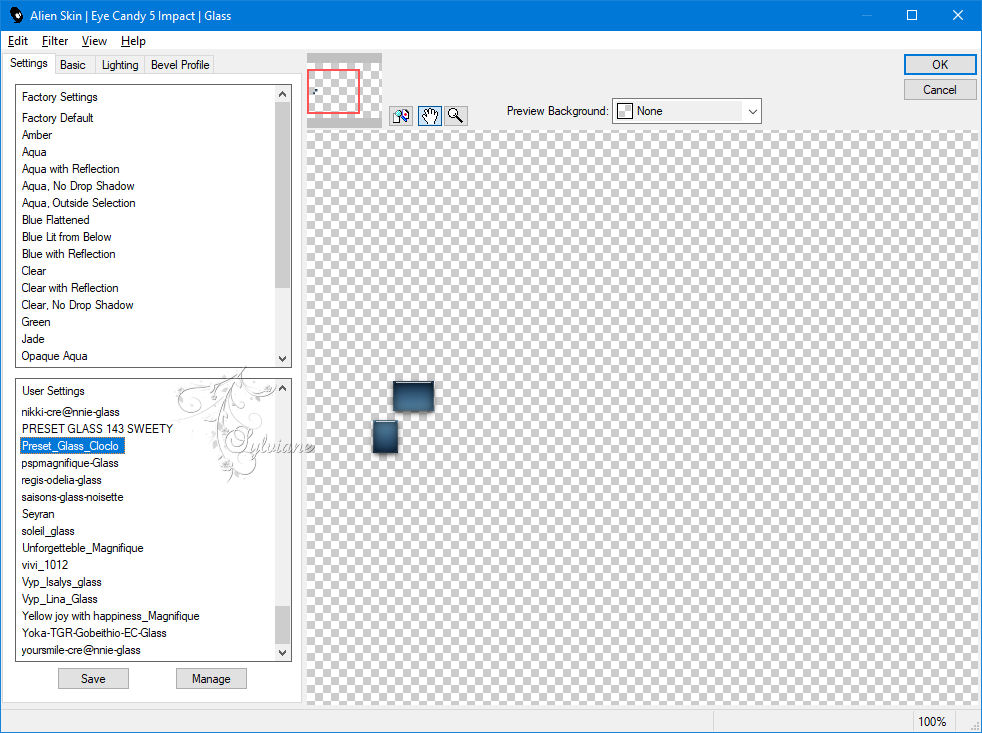
Task: Select Aqua, Outside Selection preset
Action: pos(78,202)
